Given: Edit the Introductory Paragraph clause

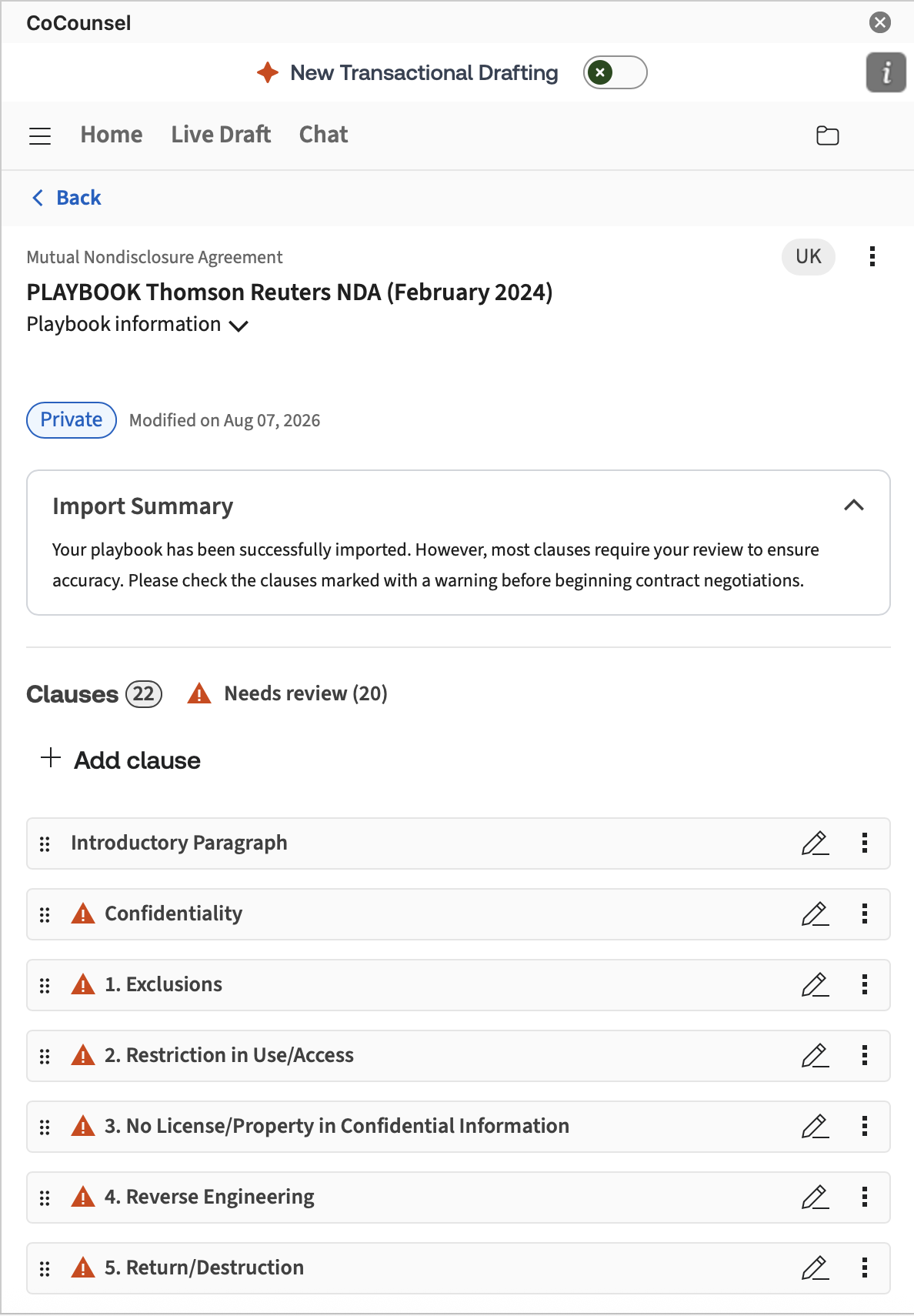Looking at the screenshot, I should [815, 843].
